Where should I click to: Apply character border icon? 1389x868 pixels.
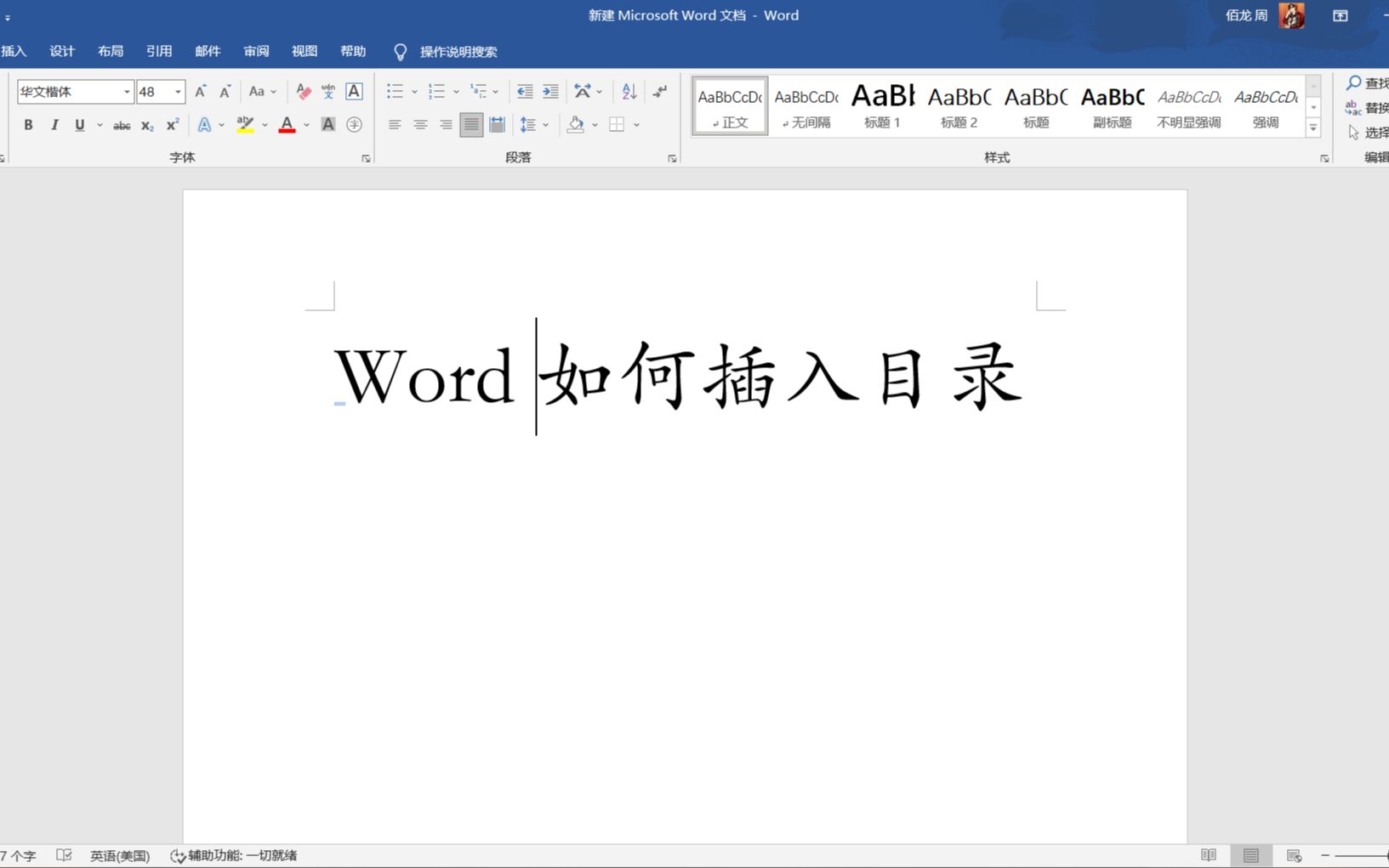click(354, 92)
